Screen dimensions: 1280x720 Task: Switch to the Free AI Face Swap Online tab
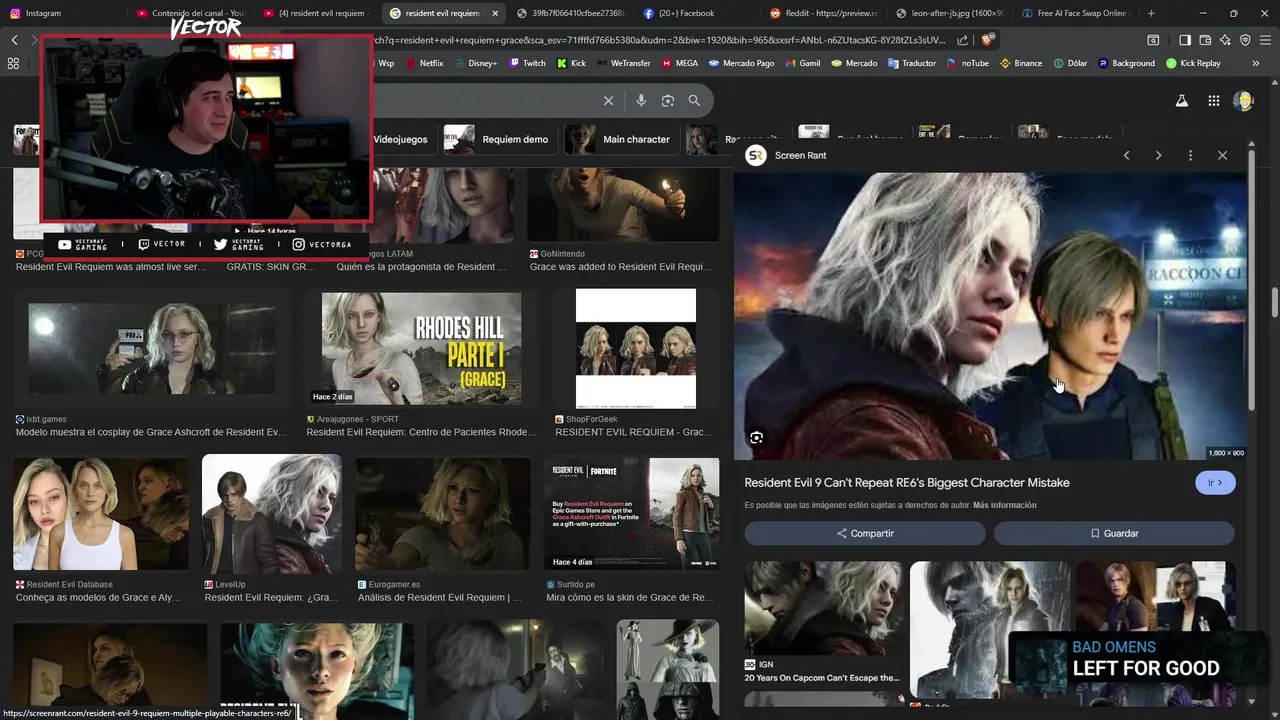coord(1075,13)
